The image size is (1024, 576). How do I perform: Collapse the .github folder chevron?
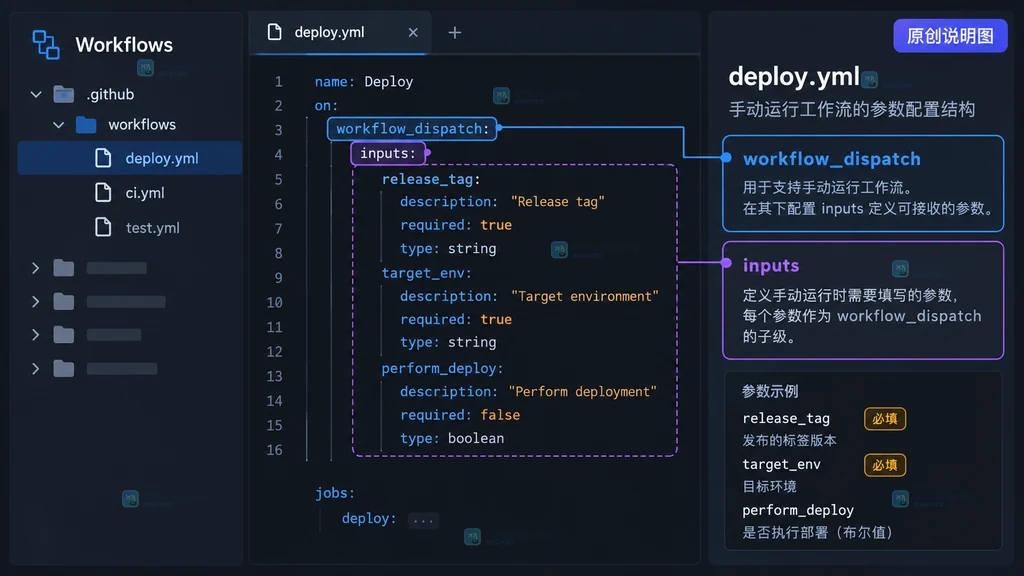click(36, 95)
